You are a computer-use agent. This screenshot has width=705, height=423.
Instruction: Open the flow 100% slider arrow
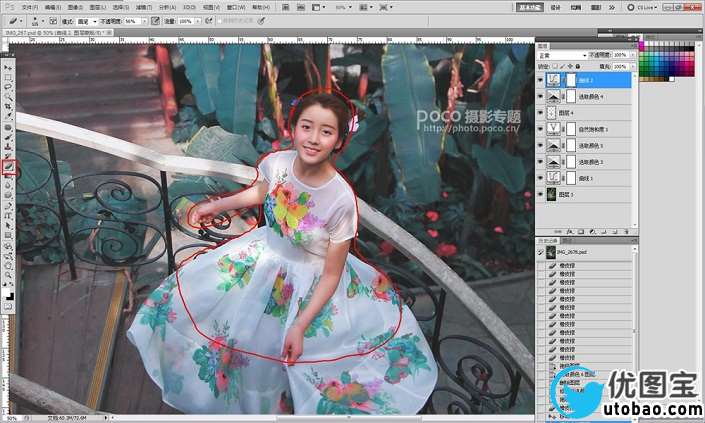198,21
